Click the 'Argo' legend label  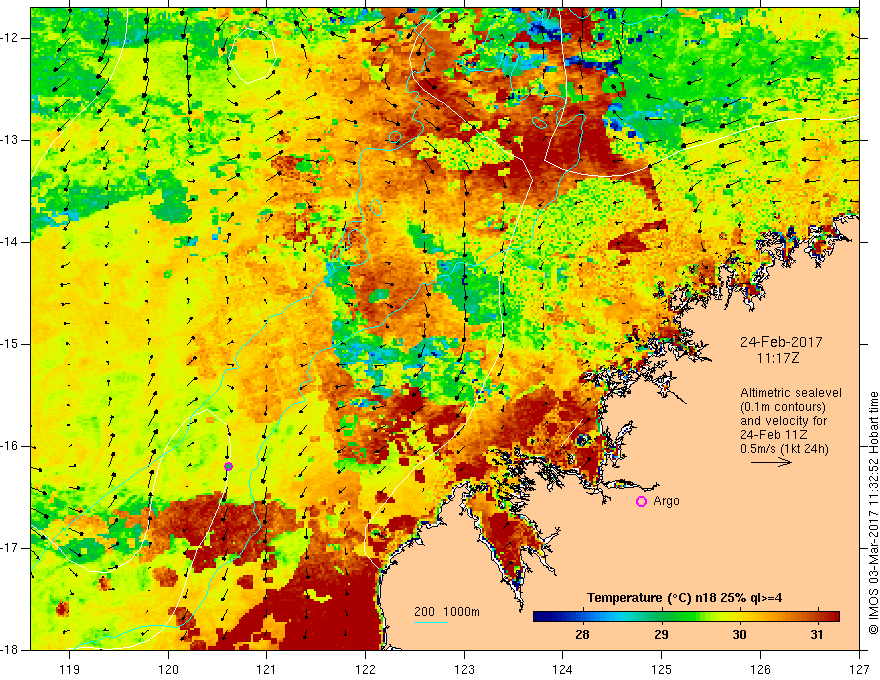[667, 501]
